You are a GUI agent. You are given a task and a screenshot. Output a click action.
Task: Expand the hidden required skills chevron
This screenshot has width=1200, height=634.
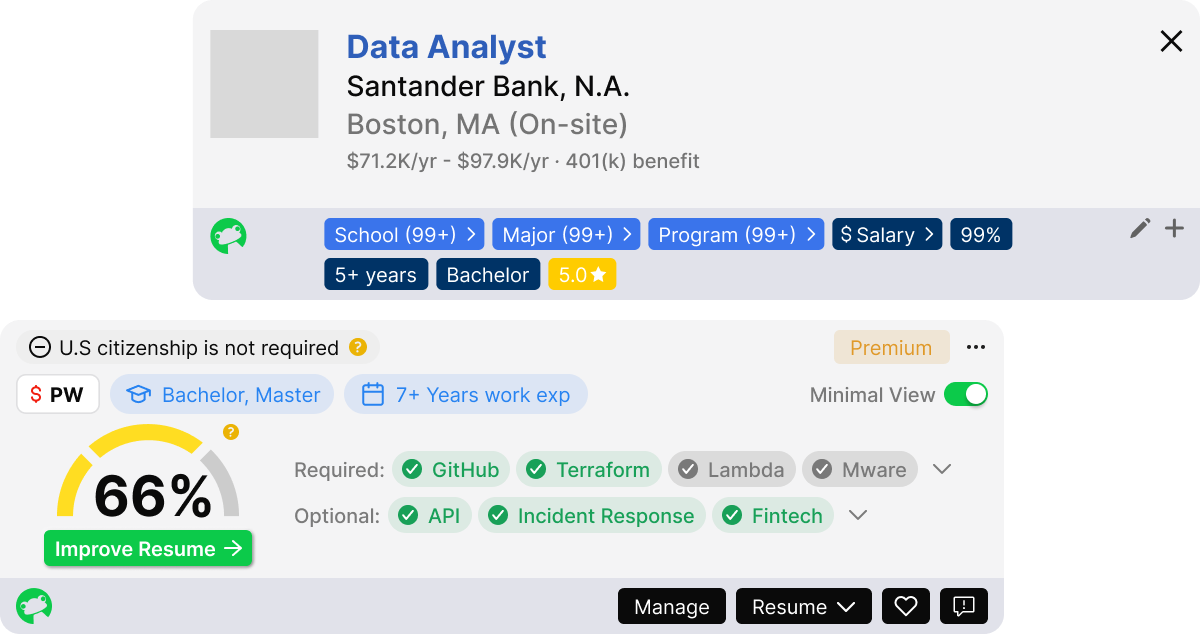tap(941, 469)
